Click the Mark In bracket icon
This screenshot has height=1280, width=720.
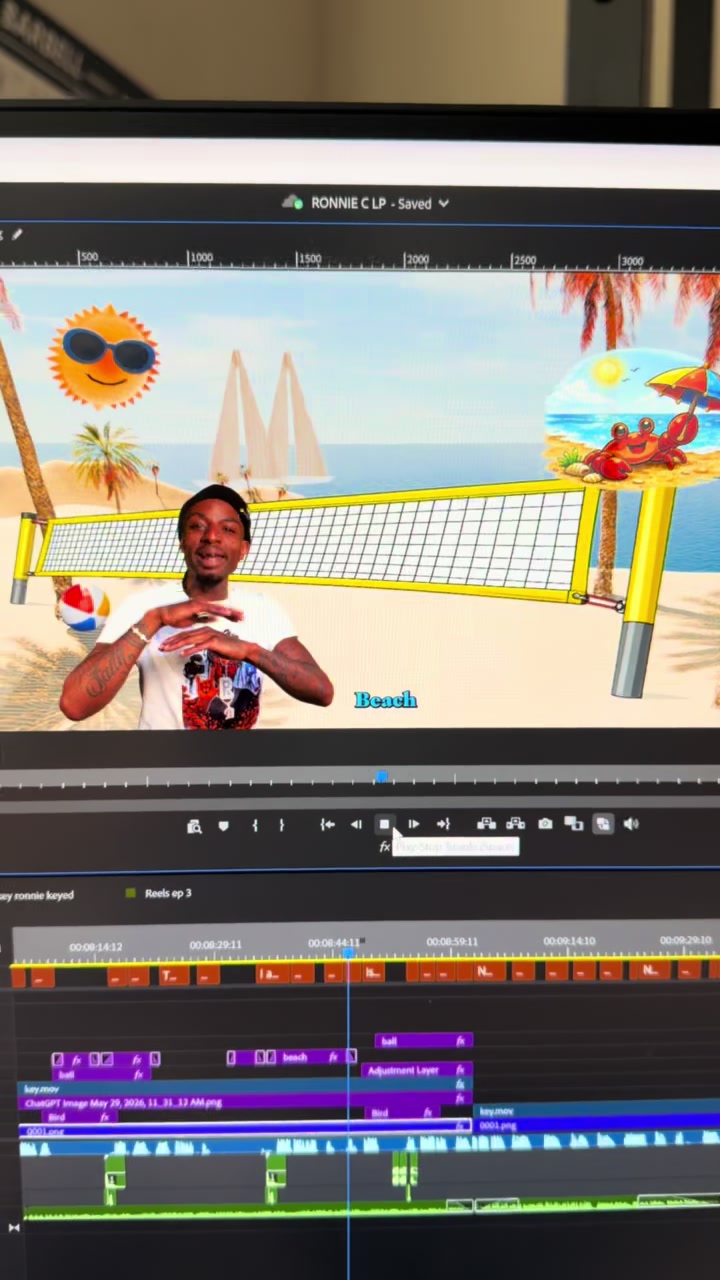pyautogui.click(x=255, y=825)
